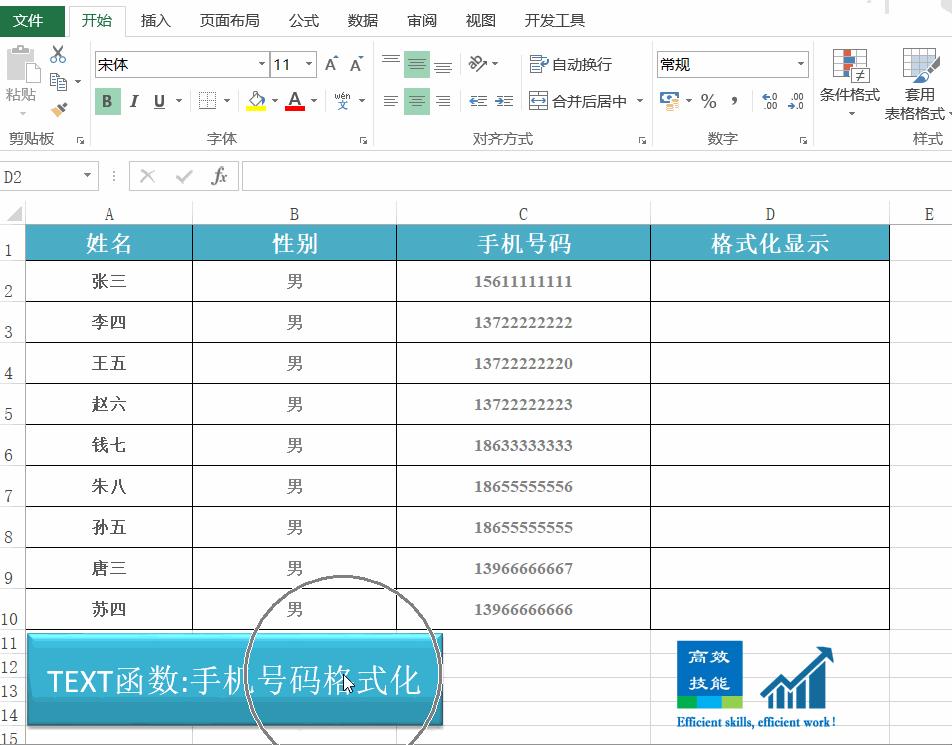Viewport: 952px width, 745px height.
Task: Expand the Merge and Center dropdown arrow
Action: [639, 100]
